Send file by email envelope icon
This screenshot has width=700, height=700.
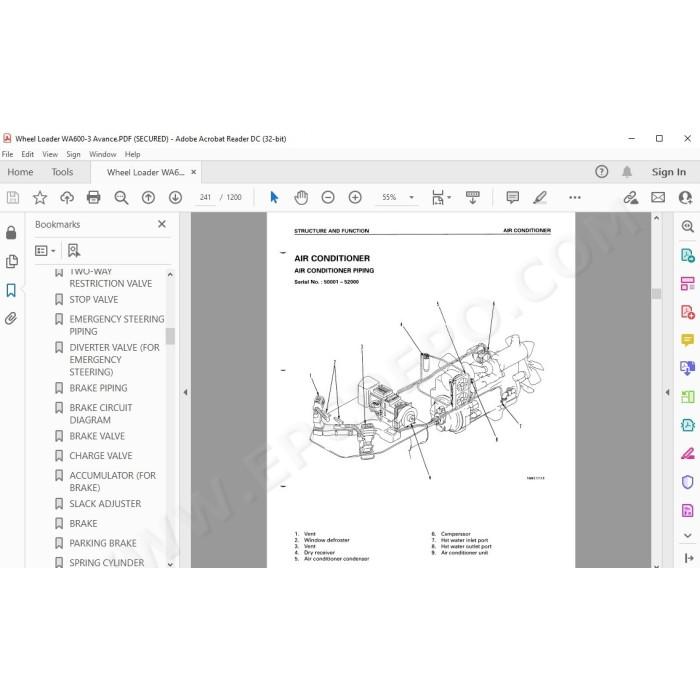658,197
